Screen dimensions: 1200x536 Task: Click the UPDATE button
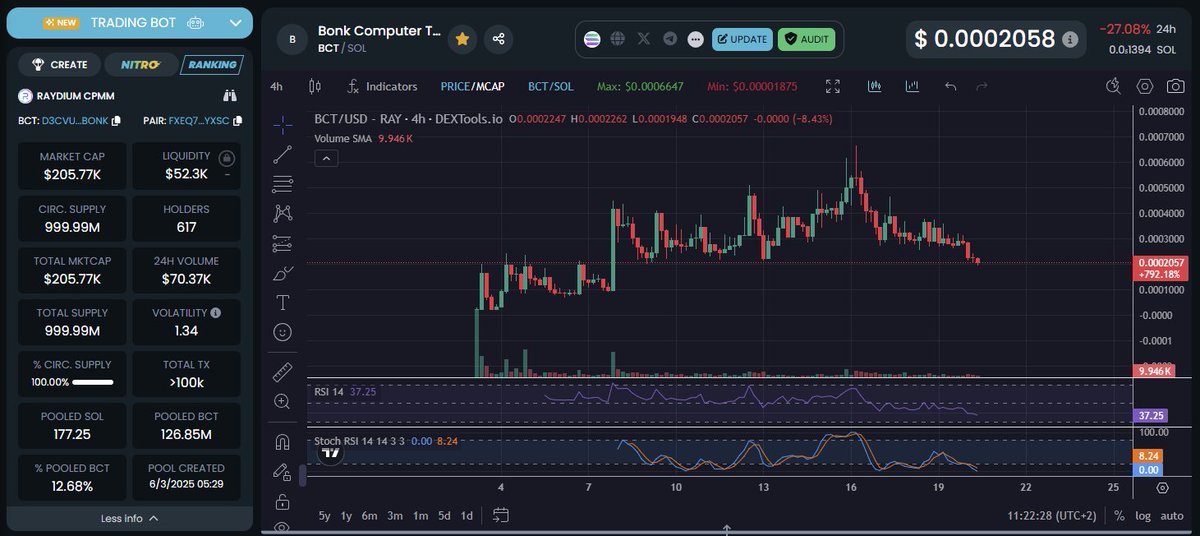[x=742, y=39]
